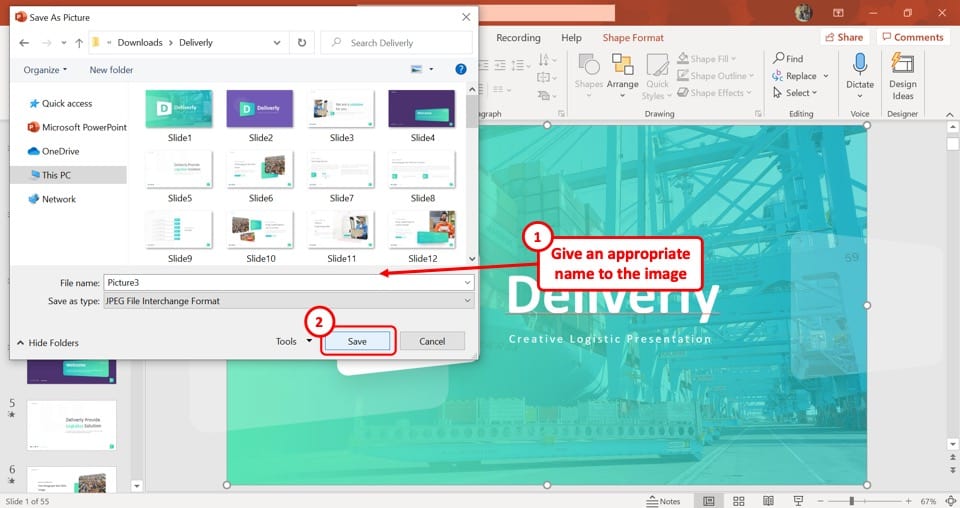
Task: Open OneDrive location
Action: point(54,151)
